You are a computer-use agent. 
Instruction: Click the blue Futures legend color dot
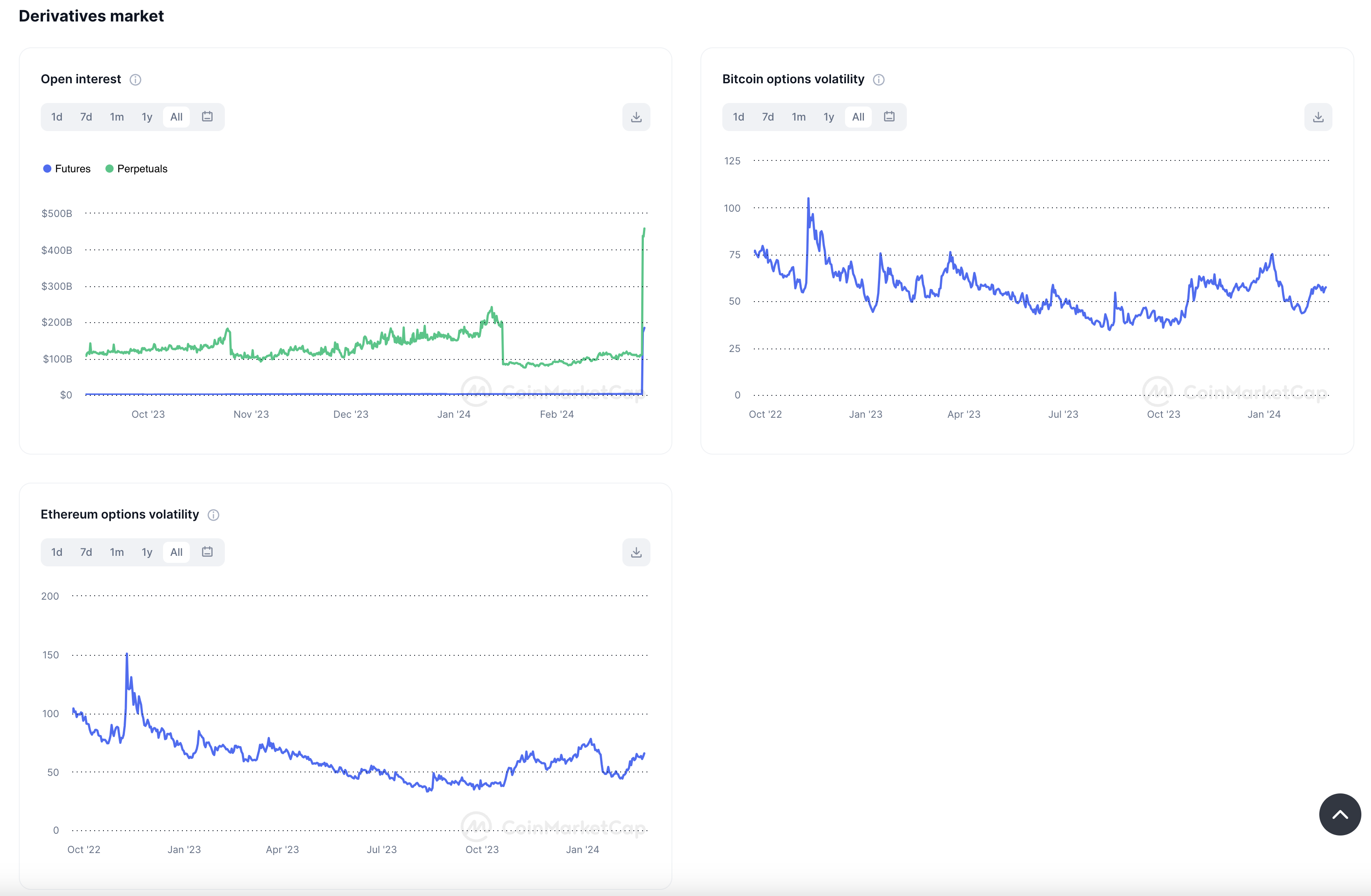47,169
